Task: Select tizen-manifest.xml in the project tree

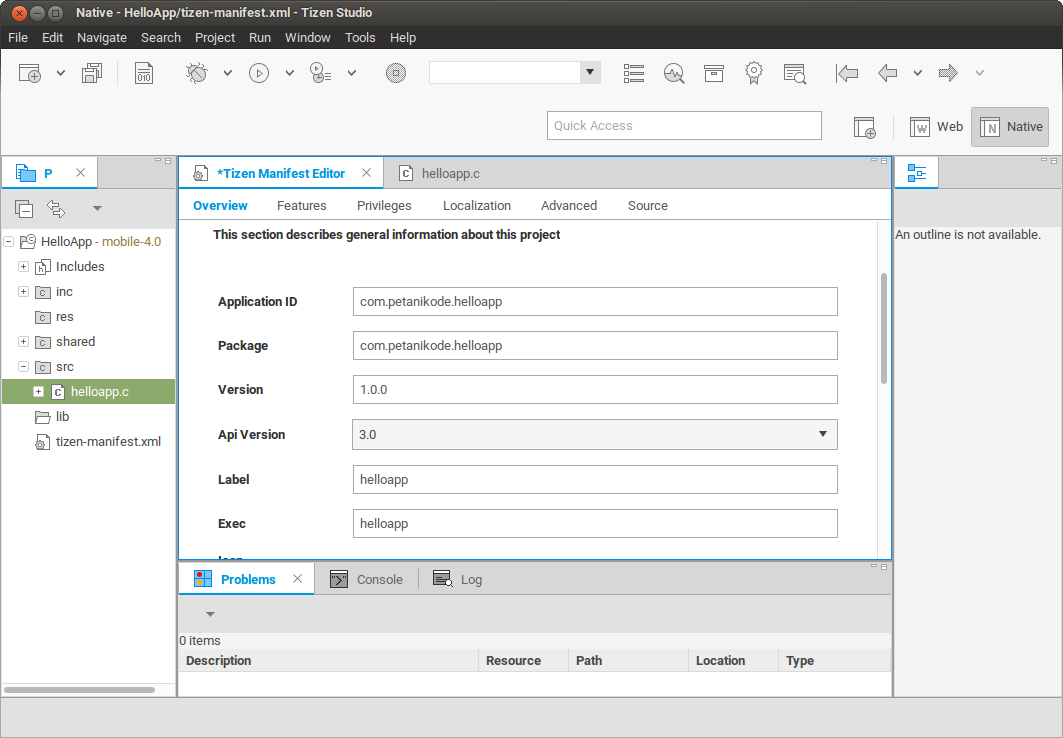Action: point(108,442)
